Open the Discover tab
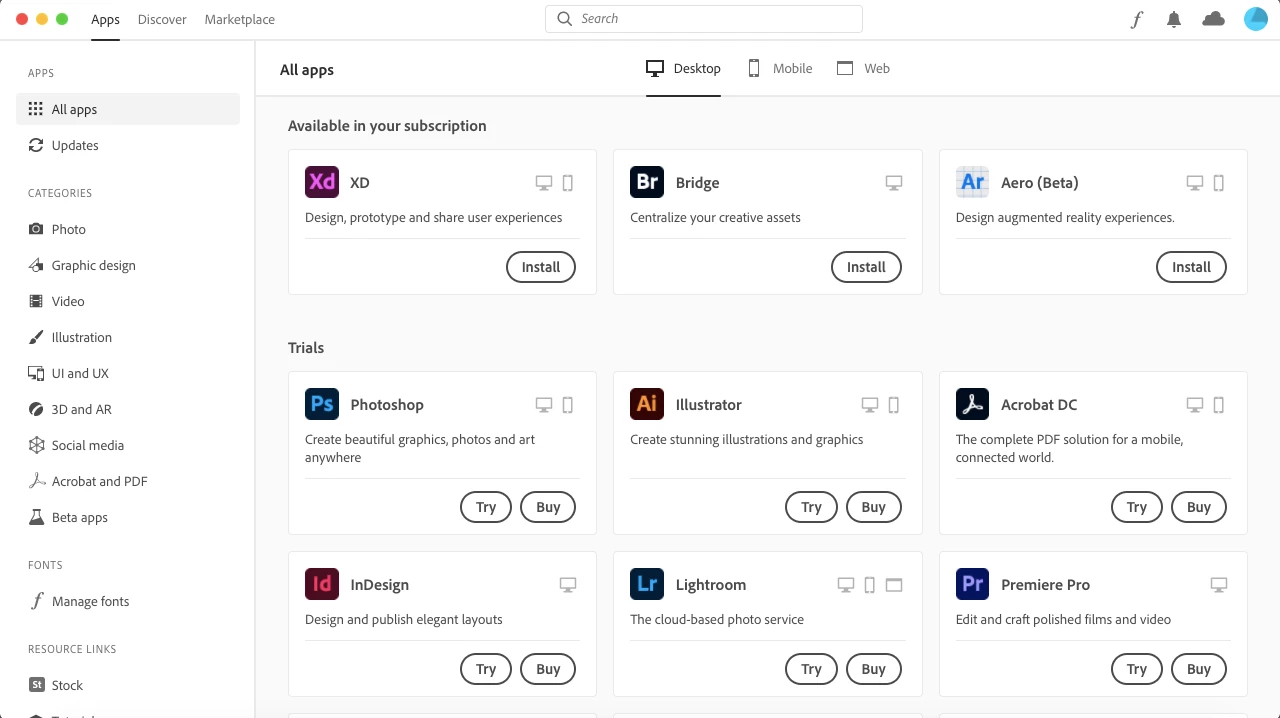Screen dimensions: 1280x718 tap(162, 20)
